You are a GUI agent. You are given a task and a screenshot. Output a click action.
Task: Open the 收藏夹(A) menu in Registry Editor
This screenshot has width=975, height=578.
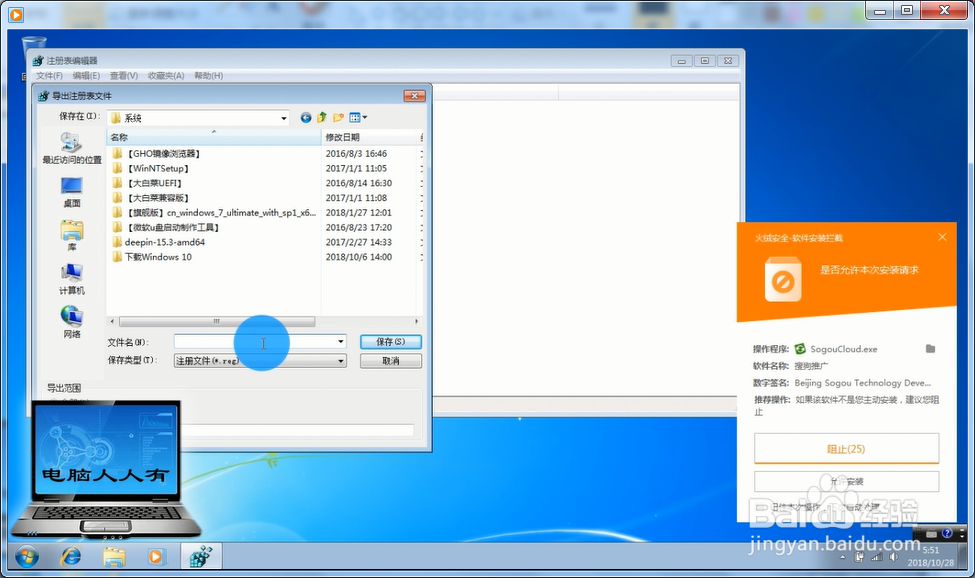coord(166,75)
